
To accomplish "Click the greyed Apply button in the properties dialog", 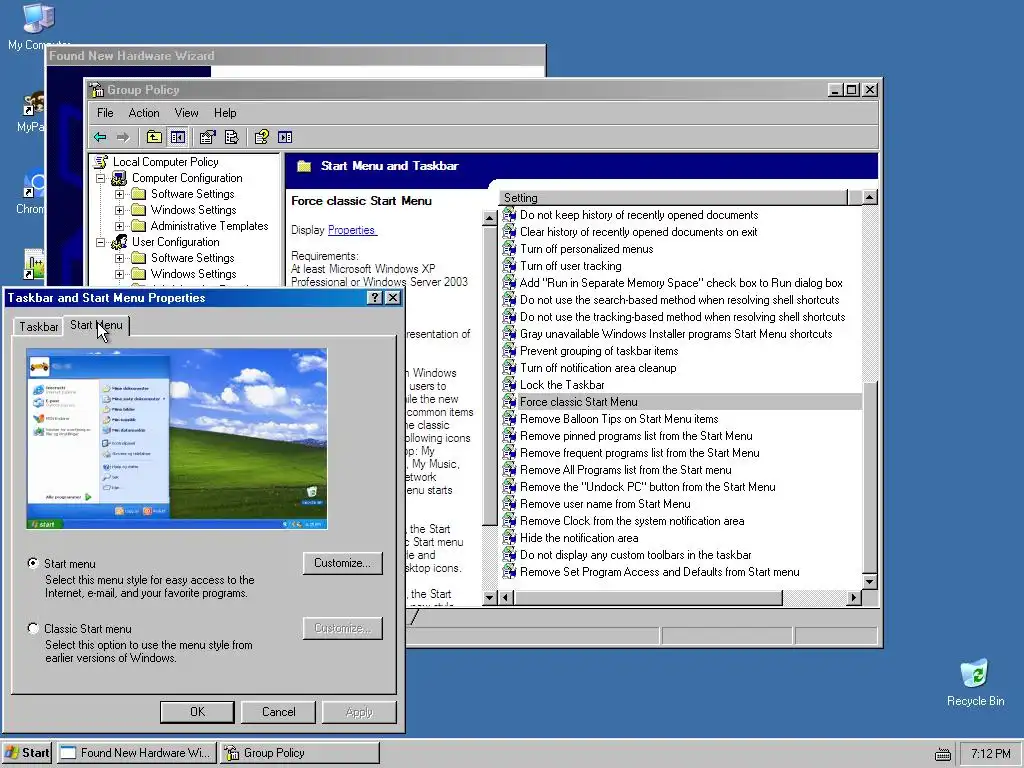I will [x=359, y=712].
